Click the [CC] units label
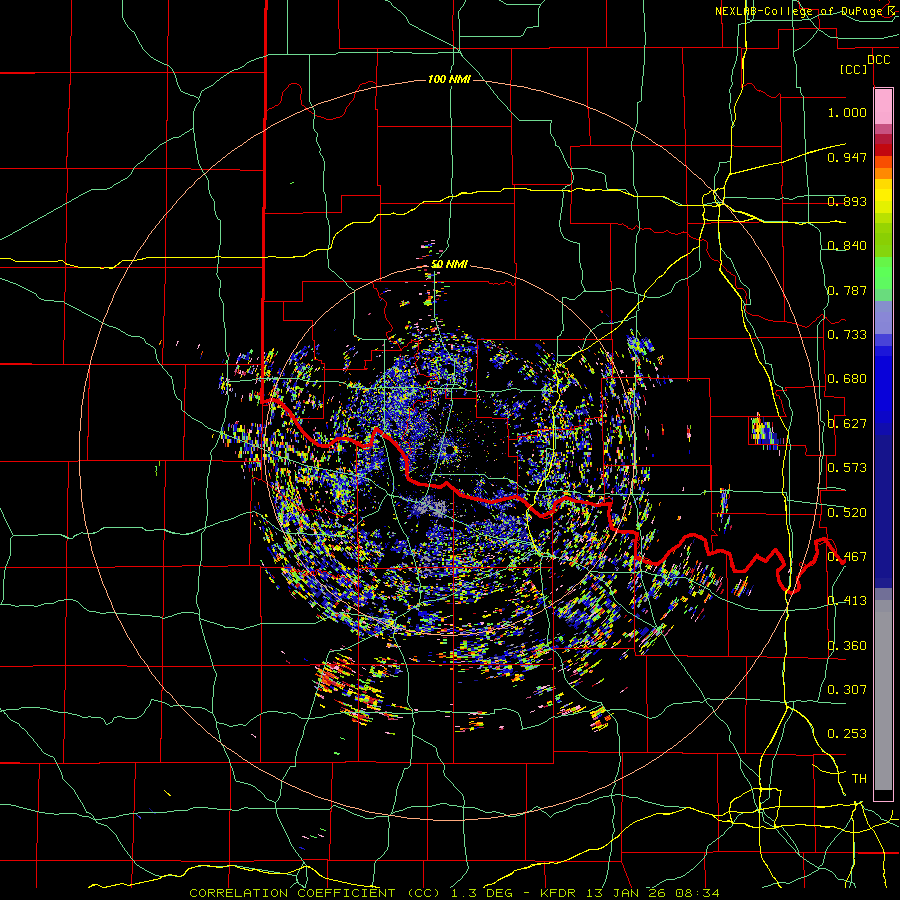The image size is (900, 900). point(854,69)
